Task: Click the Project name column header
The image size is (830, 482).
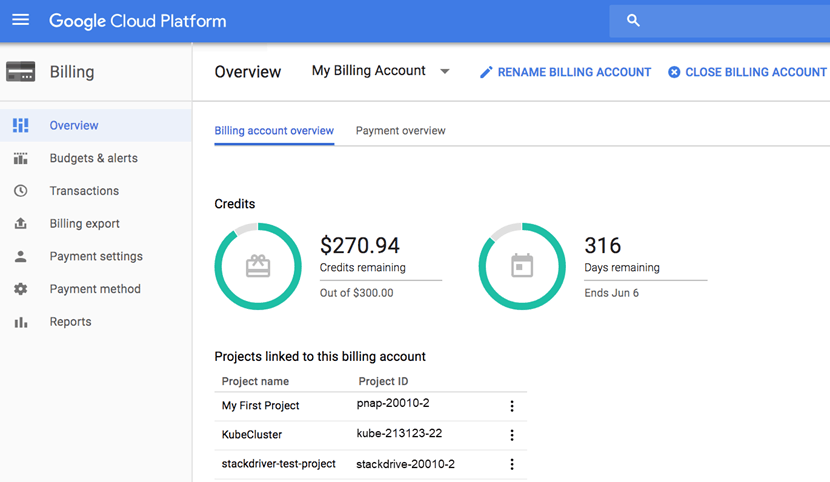Action: (x=255, y=381)
